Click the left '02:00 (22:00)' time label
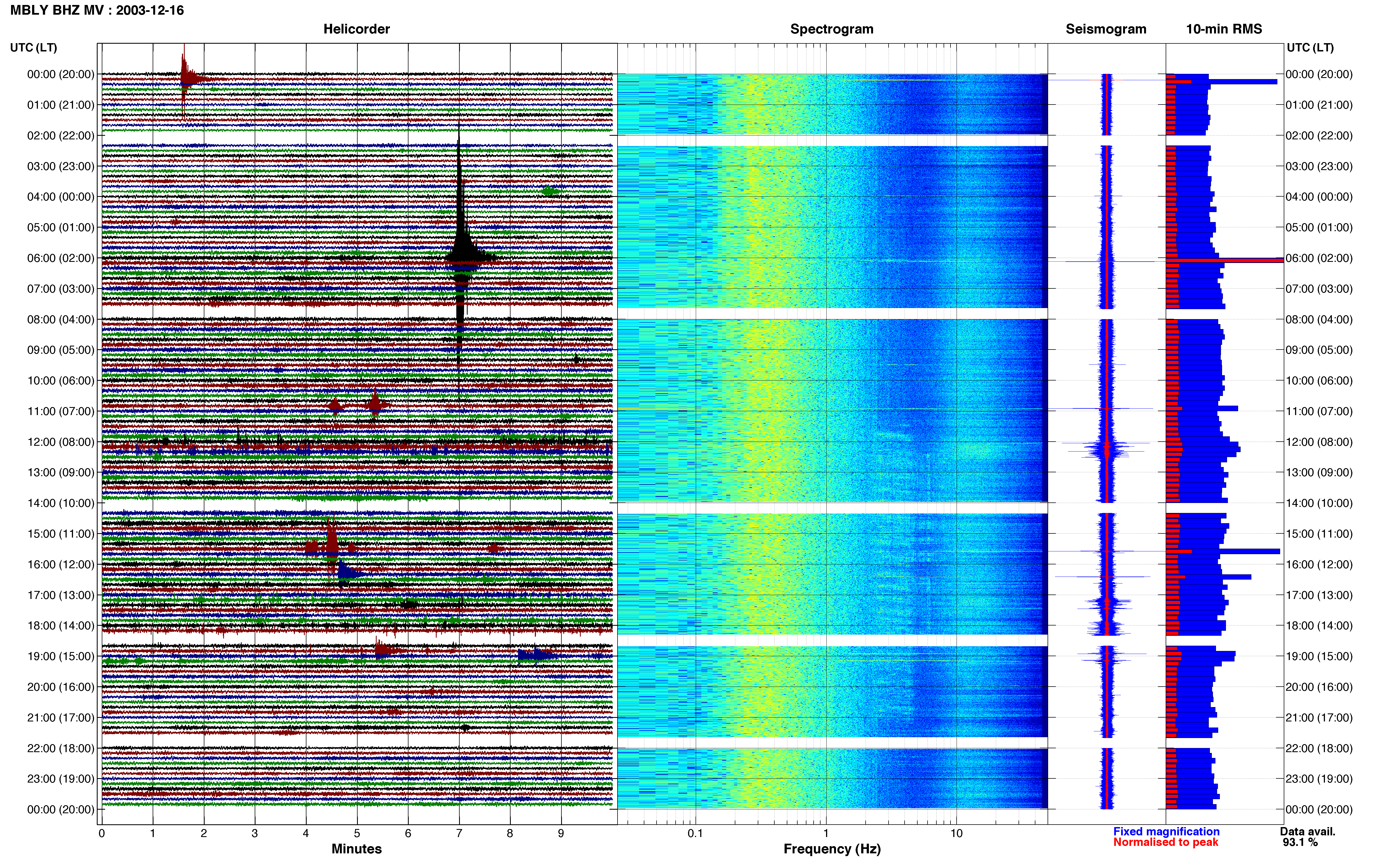Image resolution: width=1388 pixels, height=868 pixels. click(60, 135)
